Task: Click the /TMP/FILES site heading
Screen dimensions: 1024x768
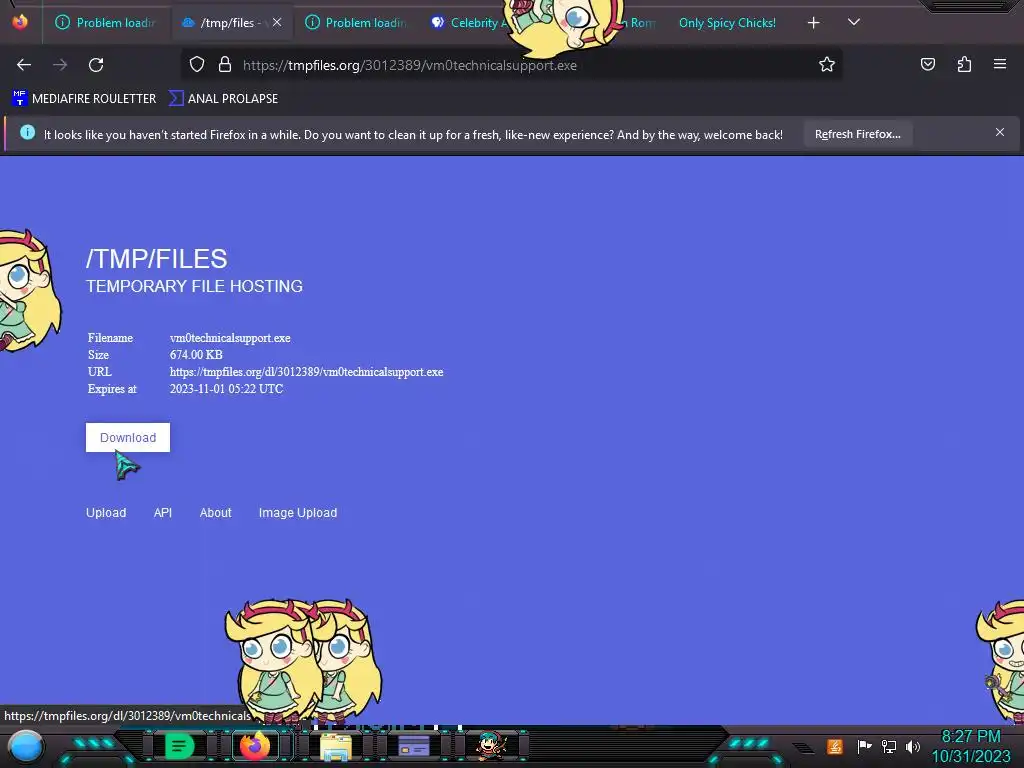Action: (x=157, y=259)
